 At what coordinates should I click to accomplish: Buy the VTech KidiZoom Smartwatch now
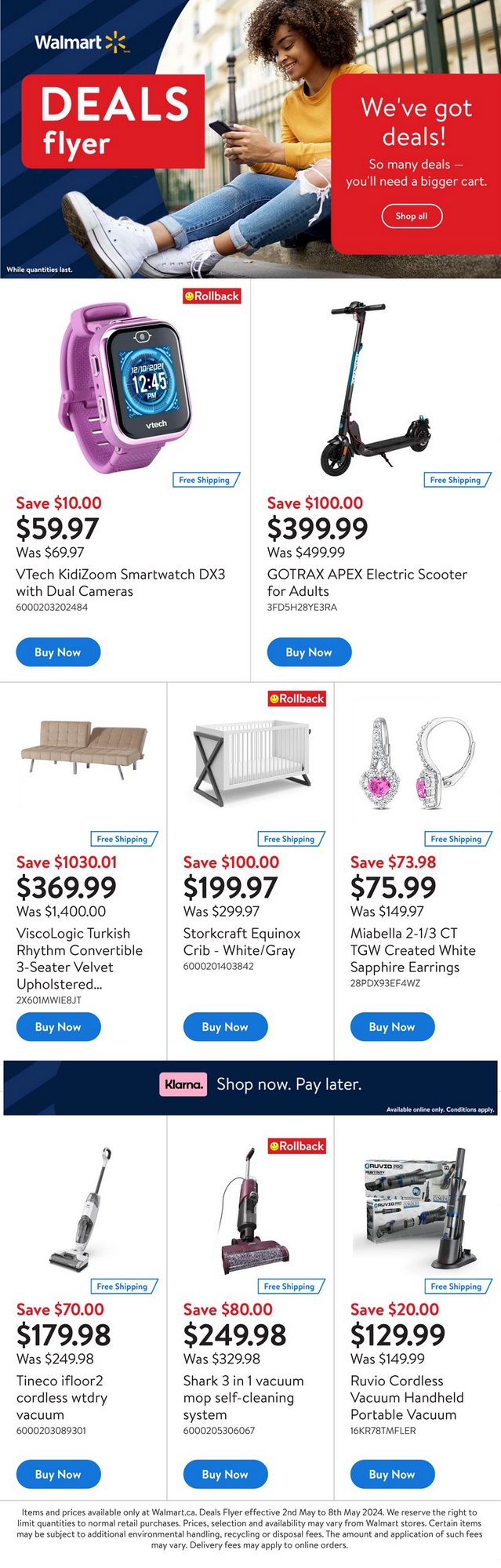click(58, 652)
